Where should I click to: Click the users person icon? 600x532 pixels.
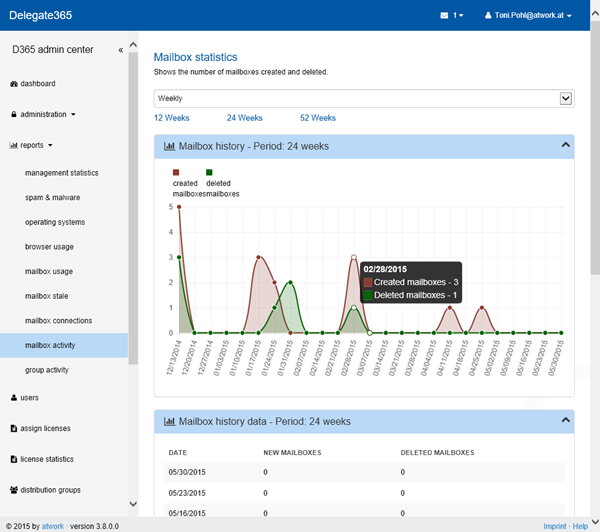tap(14, 398)
